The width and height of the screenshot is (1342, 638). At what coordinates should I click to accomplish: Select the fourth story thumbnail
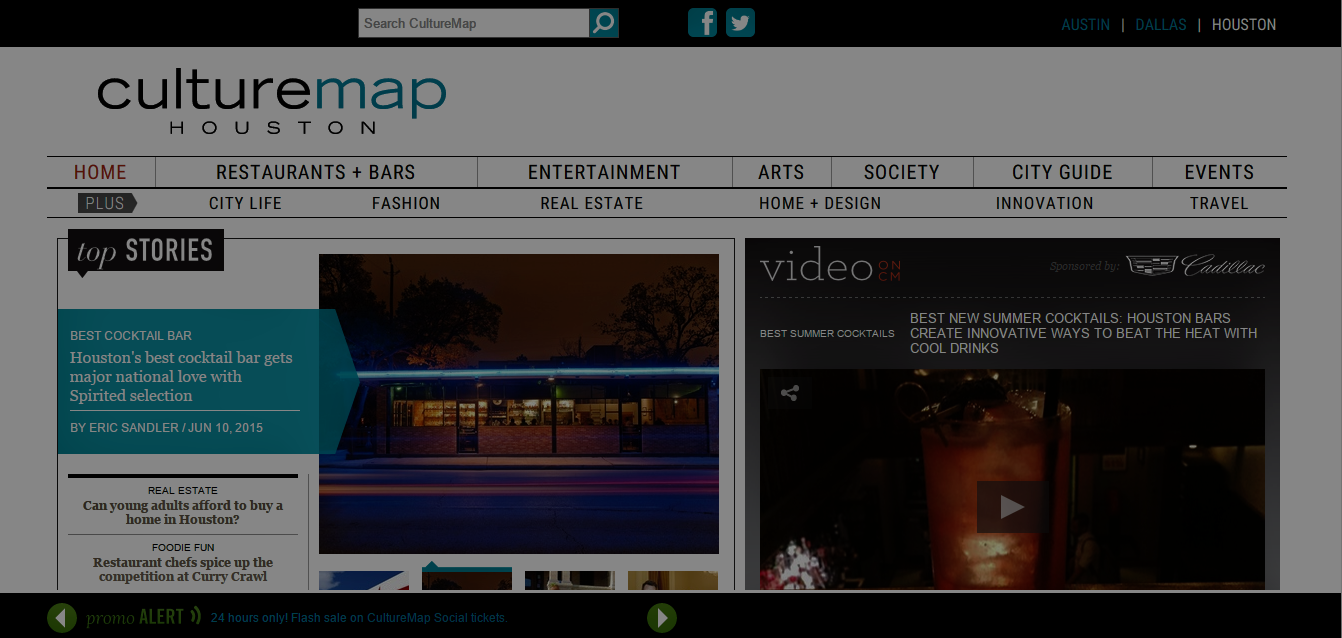coord(673,581)
